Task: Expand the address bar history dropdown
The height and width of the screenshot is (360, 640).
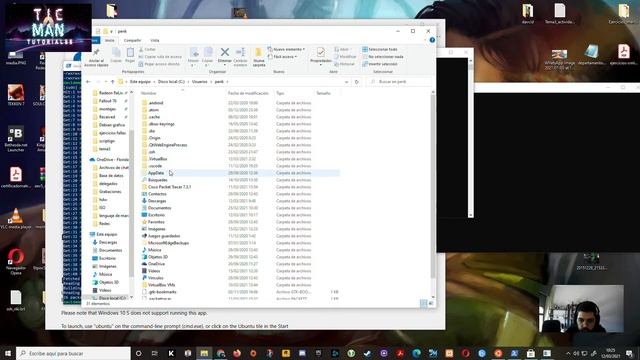Action: coord(346,82)
